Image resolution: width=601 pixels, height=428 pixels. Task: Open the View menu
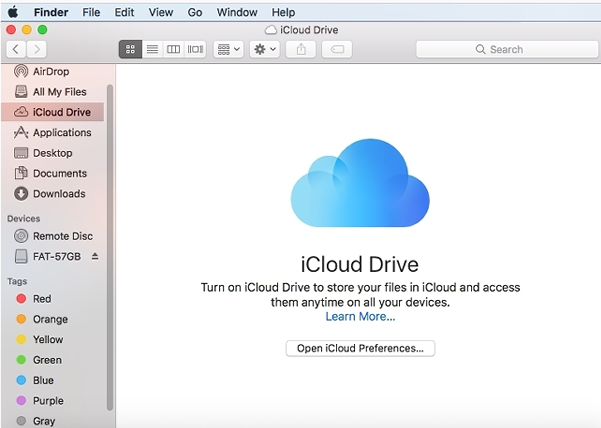(x=161, y=12)
